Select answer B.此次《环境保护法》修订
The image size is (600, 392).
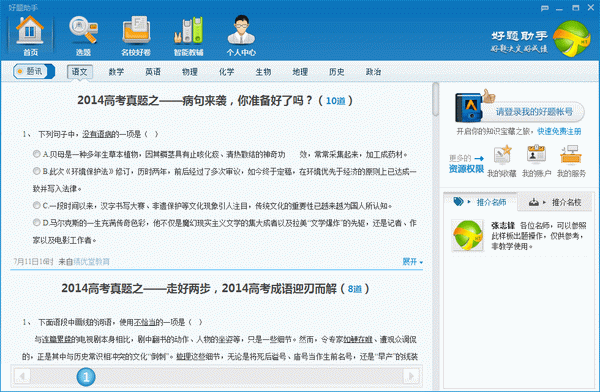pyautogui.click(x=36, y=171)
